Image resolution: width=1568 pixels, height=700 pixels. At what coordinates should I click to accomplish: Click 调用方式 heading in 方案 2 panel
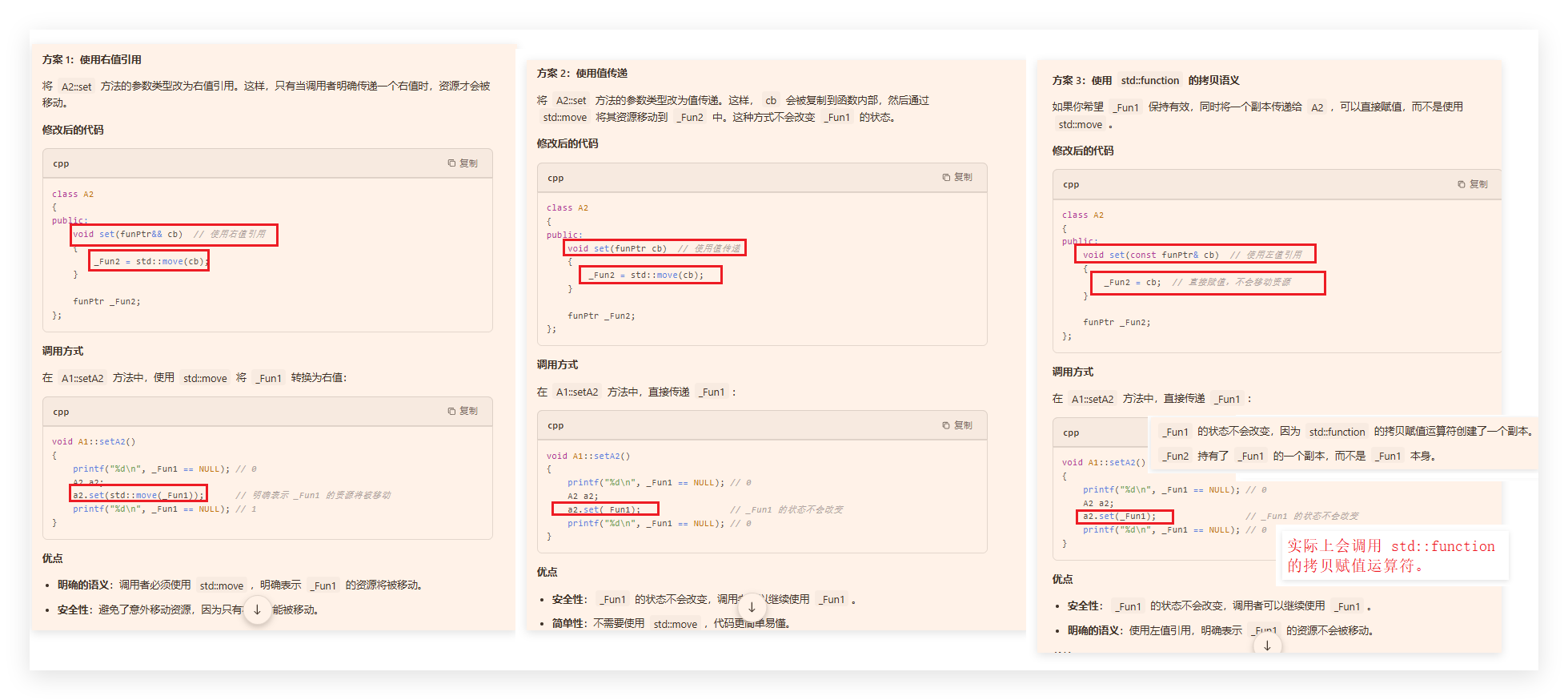click(557, 364)
